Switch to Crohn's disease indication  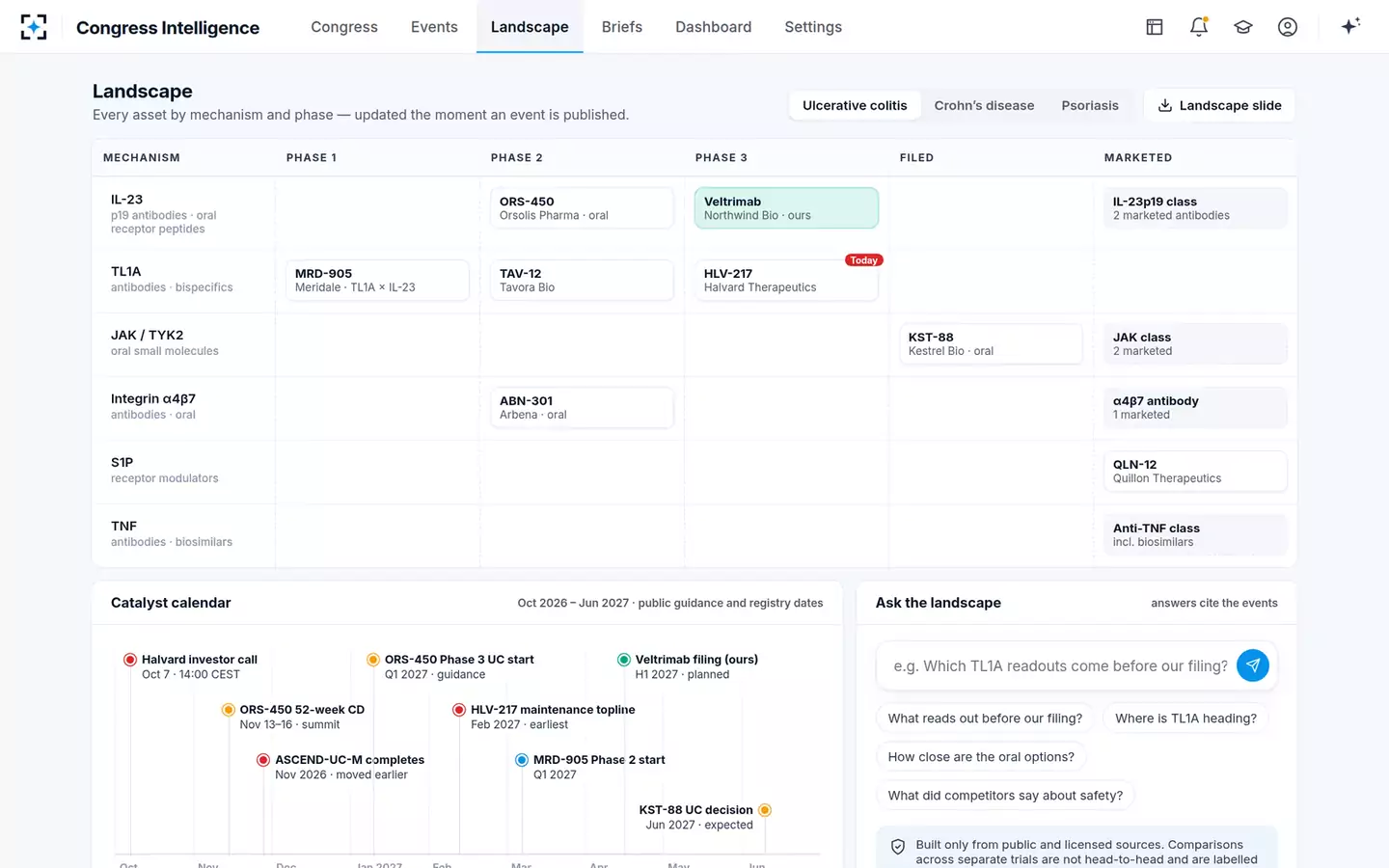[x=984, y=105]
